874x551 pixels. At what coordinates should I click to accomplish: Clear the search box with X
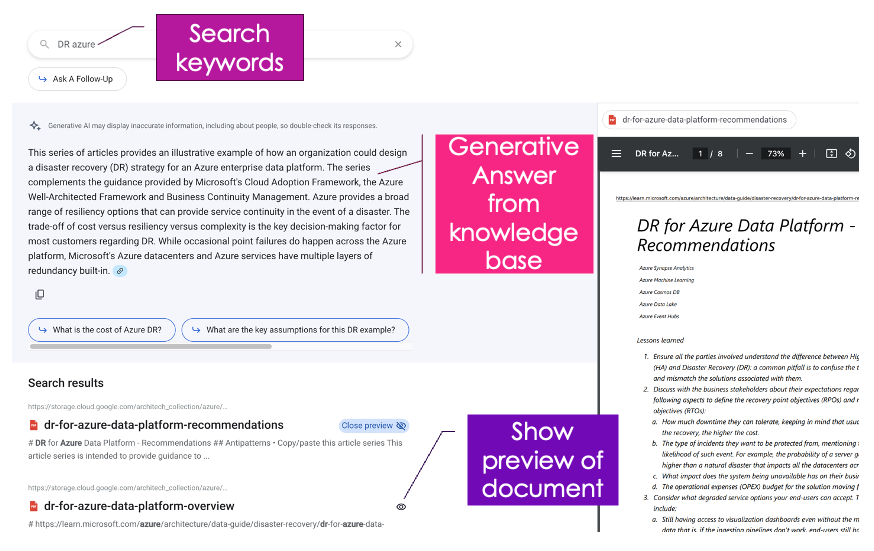(x=398, y=44)
